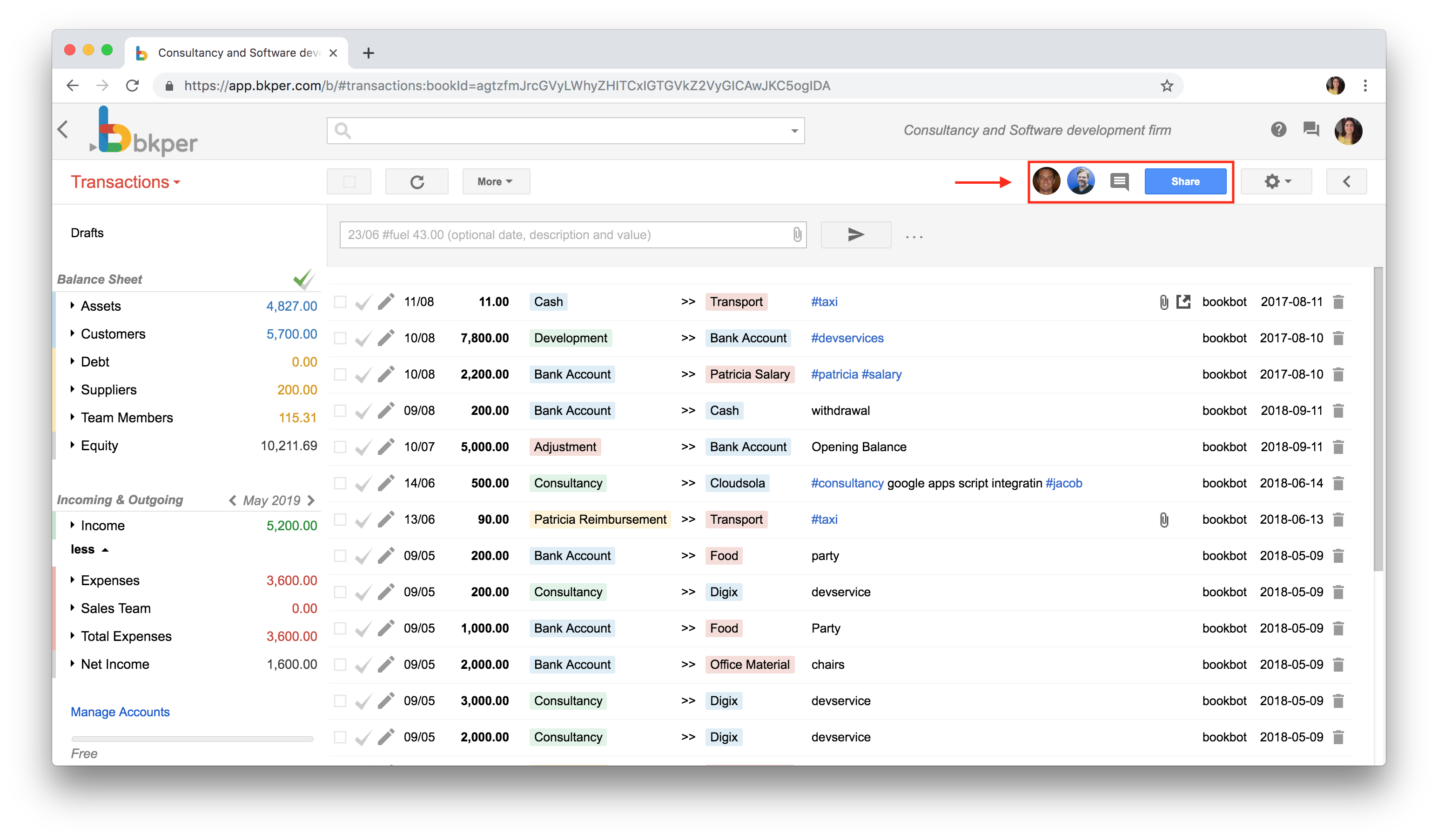Open the settings gear menu
The width and height of the screenshot is (1438, 840).
(1276, 181)
